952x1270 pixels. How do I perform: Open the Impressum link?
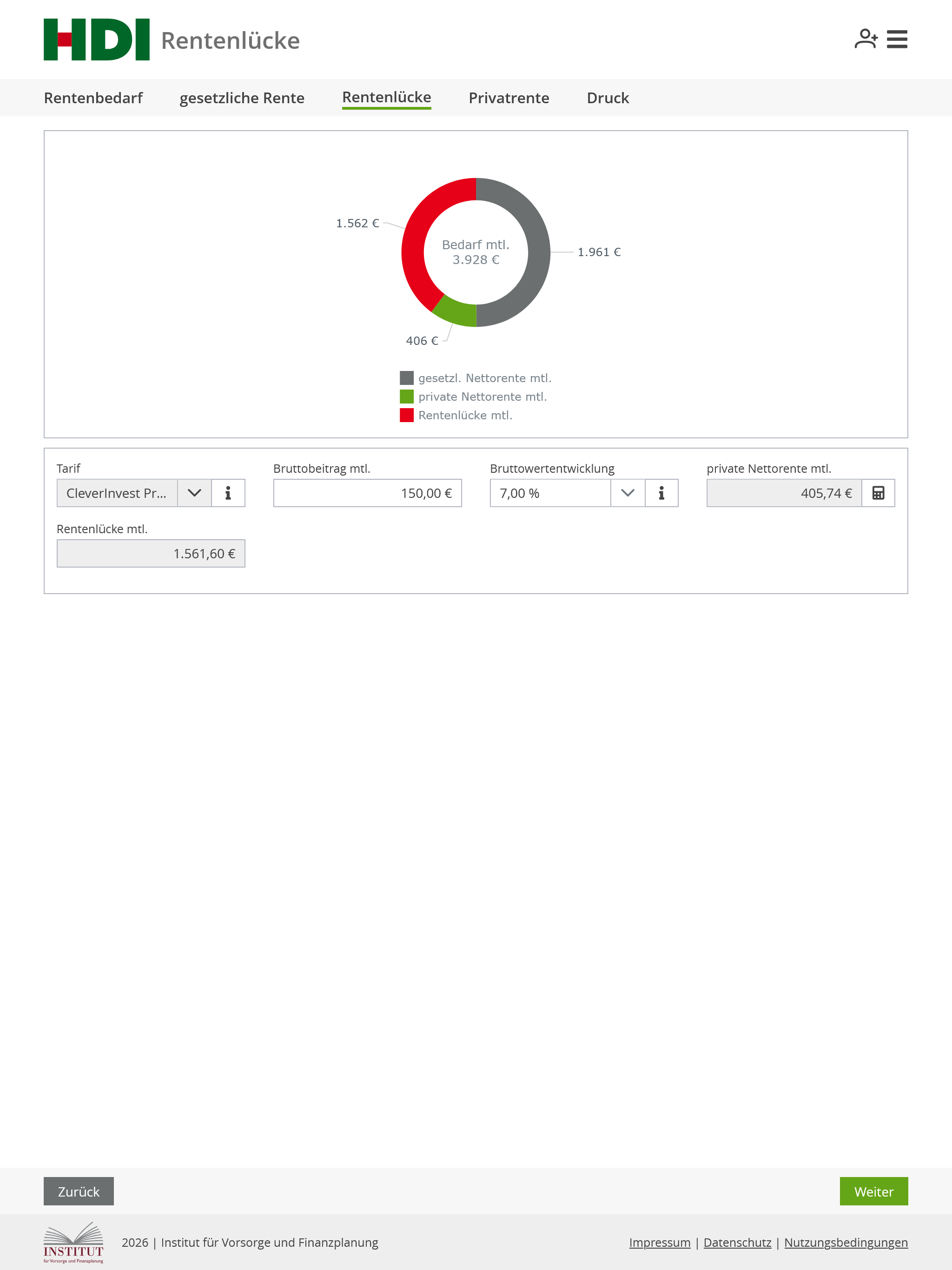(x=660, y=1243)
